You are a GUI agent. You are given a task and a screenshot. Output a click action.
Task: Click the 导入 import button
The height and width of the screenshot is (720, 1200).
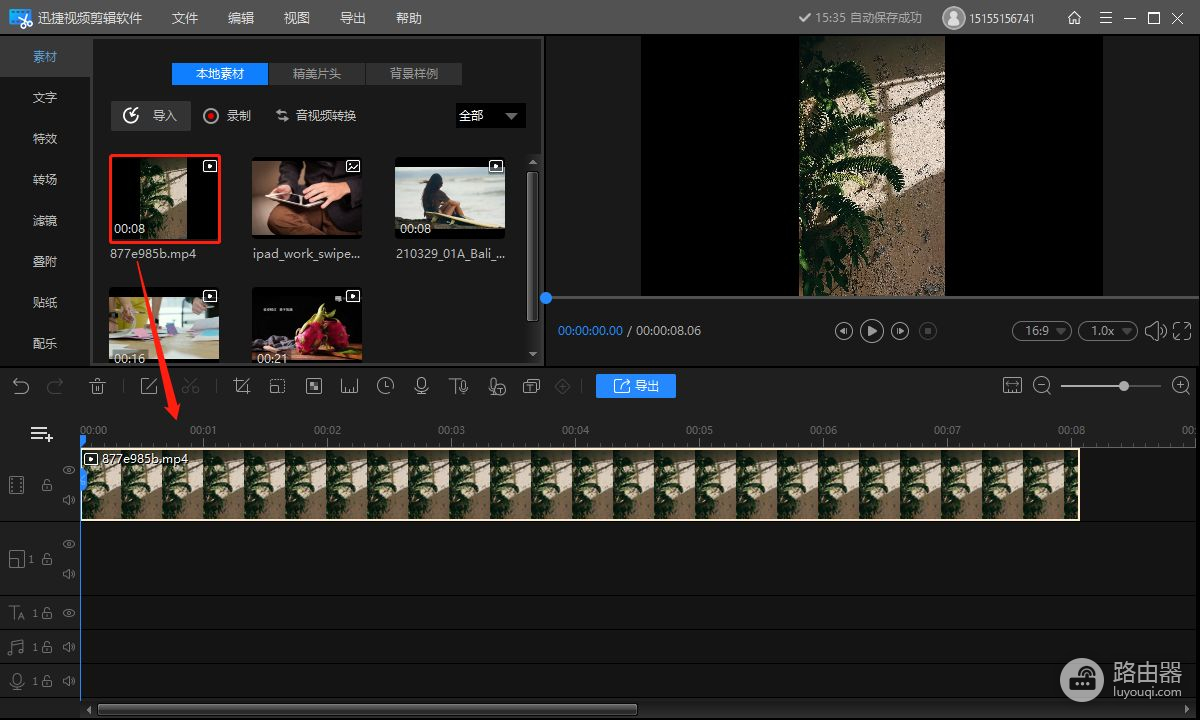(x=151, y=116)
